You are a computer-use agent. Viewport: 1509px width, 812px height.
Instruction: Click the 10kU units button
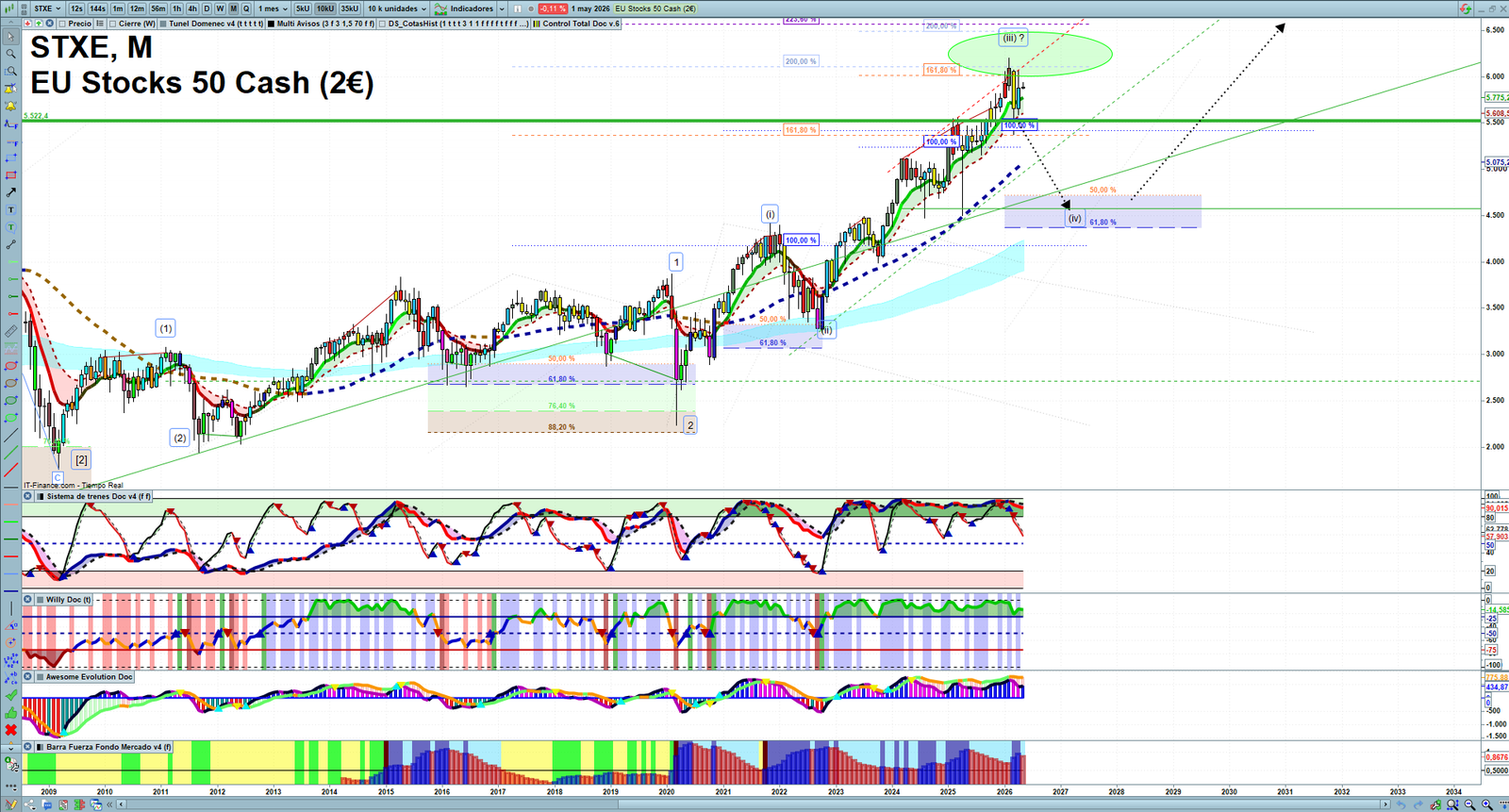325,8
